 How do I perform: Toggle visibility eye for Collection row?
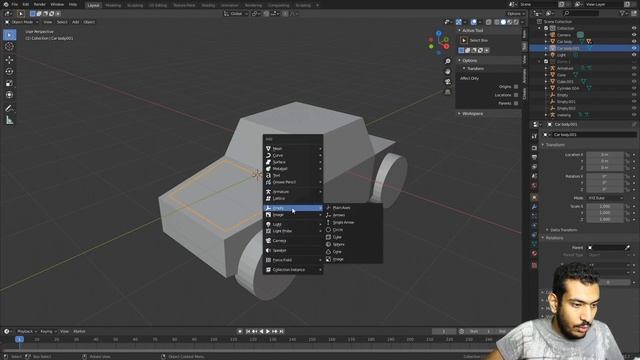coord(634,28)
